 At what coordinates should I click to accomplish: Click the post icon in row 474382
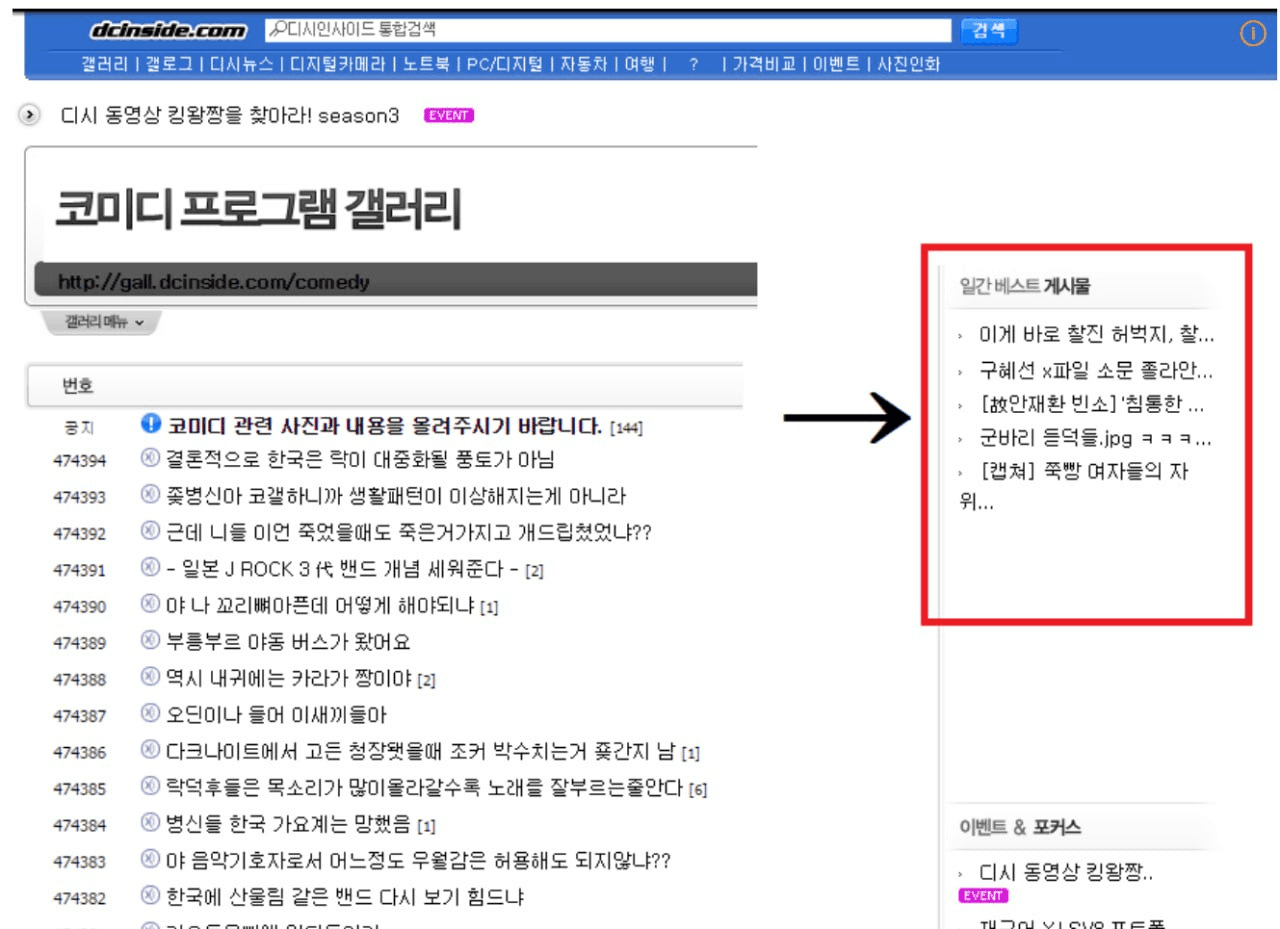click(151, 894)
